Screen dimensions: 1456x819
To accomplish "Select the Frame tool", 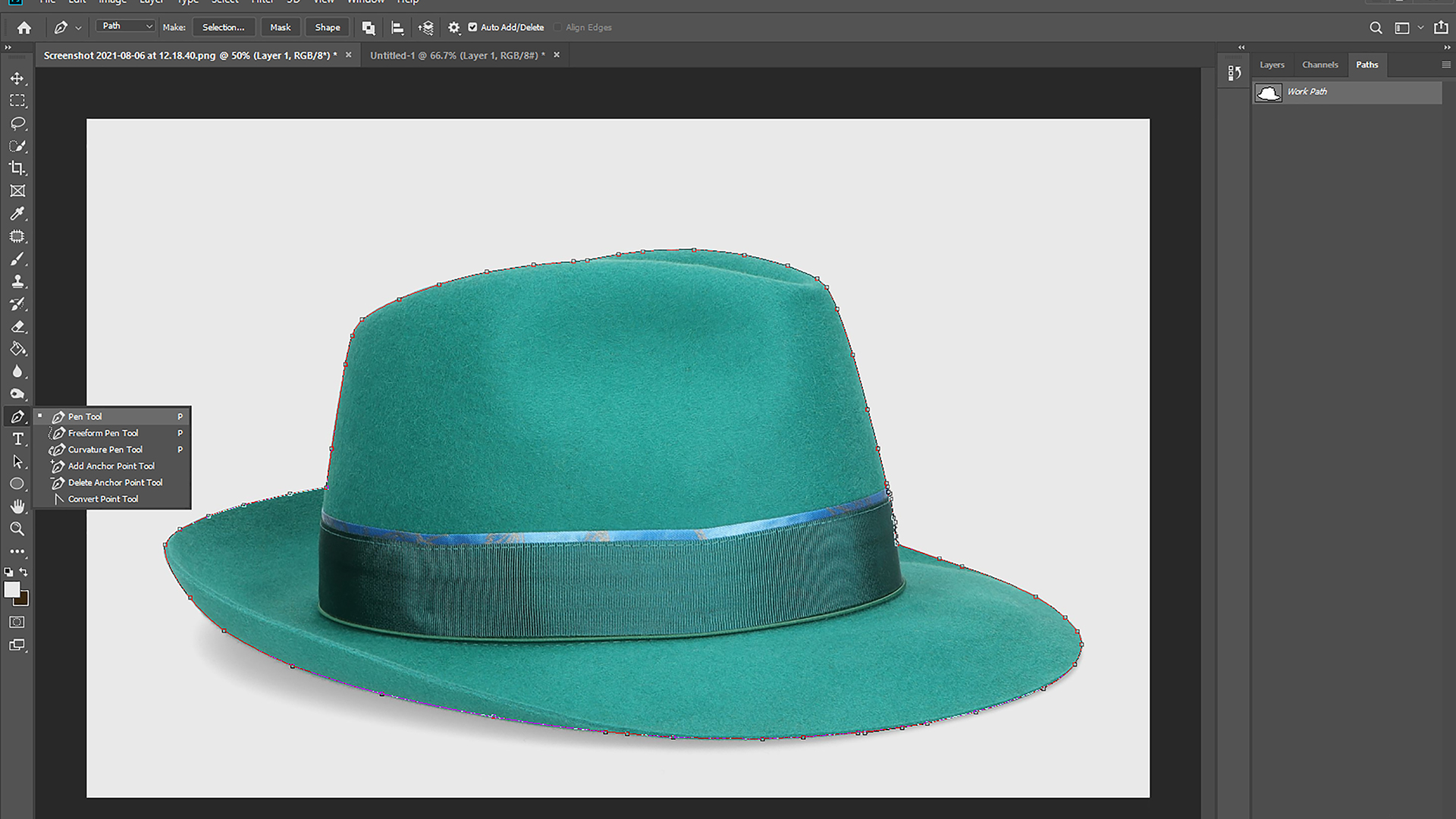I will 17,191.
